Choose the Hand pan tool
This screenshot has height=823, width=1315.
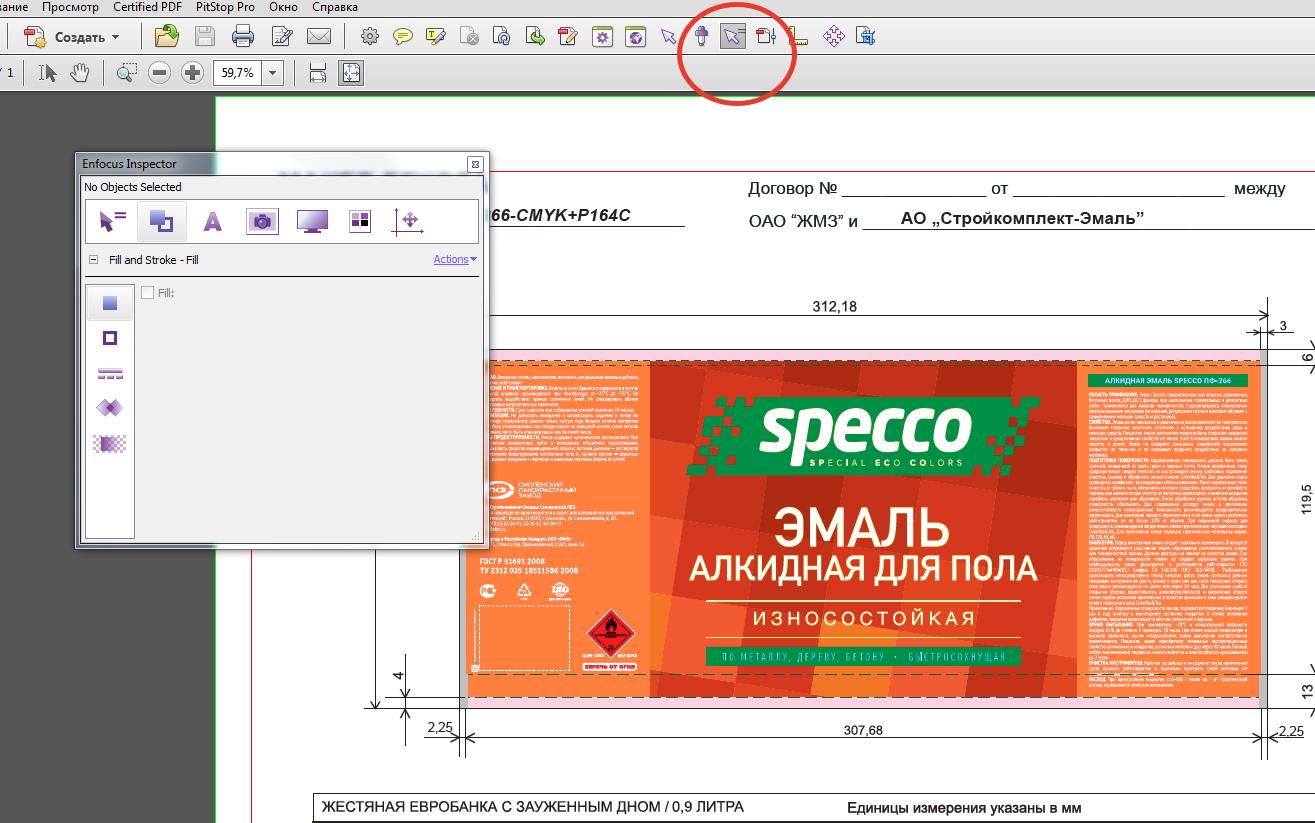[80, 72]
